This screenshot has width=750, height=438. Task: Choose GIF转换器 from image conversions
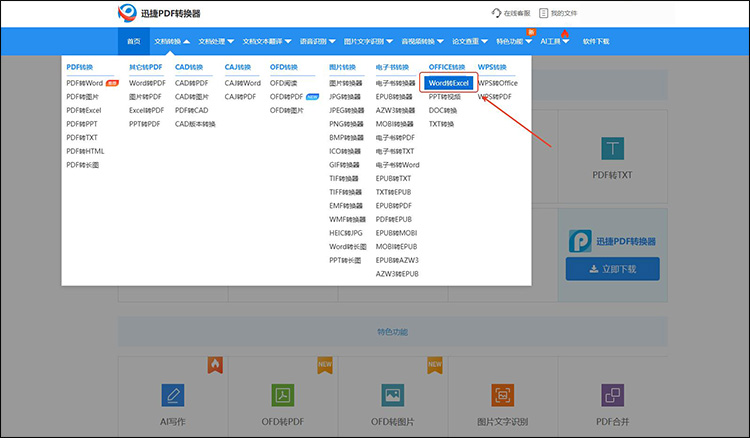tap(344, 165)
